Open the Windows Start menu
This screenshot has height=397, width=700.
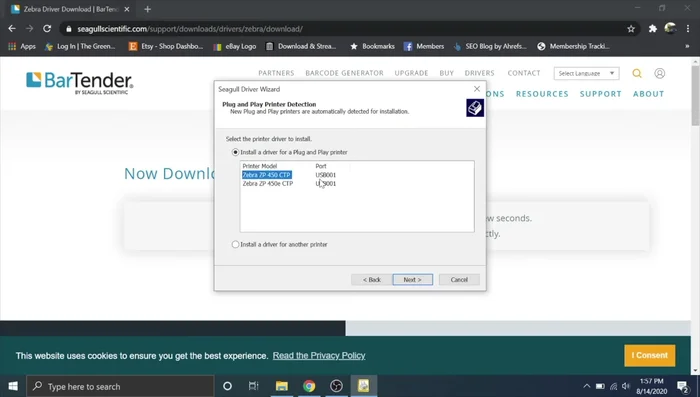13,386
